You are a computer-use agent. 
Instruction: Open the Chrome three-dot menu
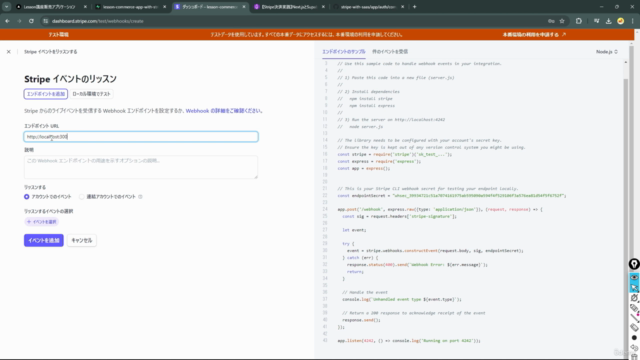click(632, 21)
